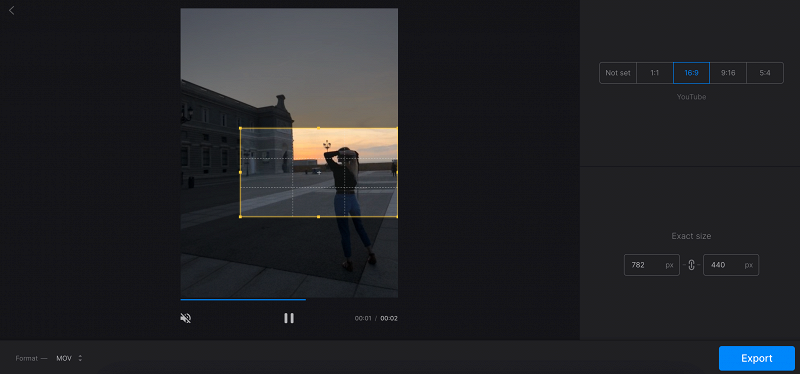
Task: Click the Export button
Action: (757, 358)
